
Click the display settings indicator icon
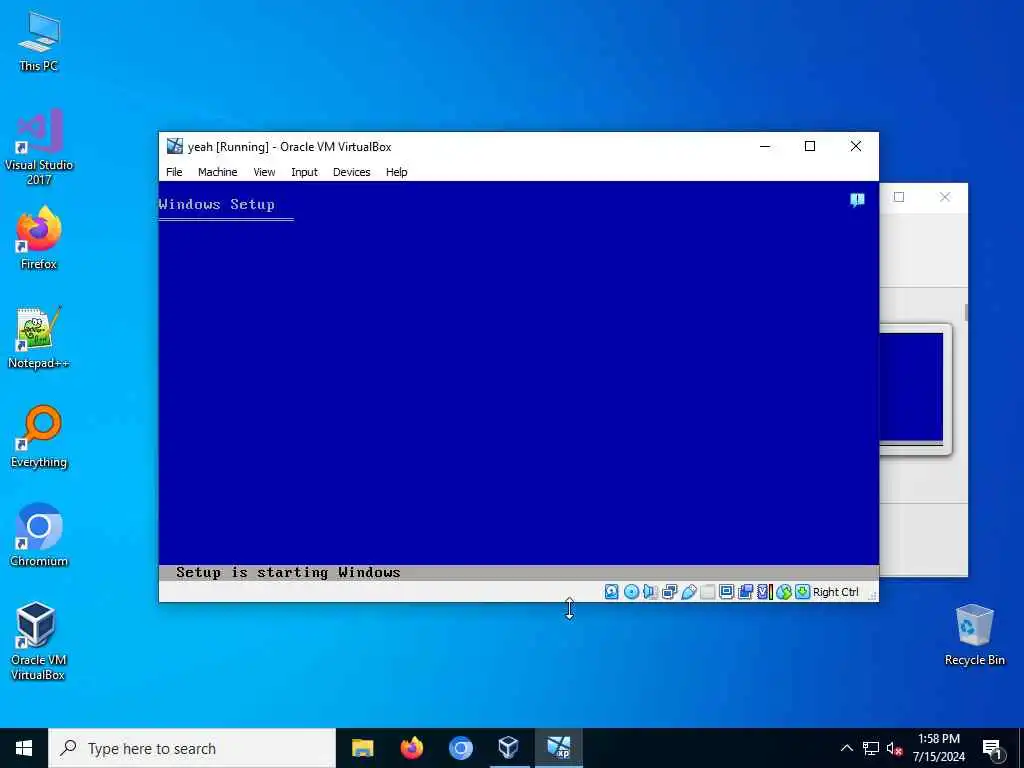click(x=726, y=592)
